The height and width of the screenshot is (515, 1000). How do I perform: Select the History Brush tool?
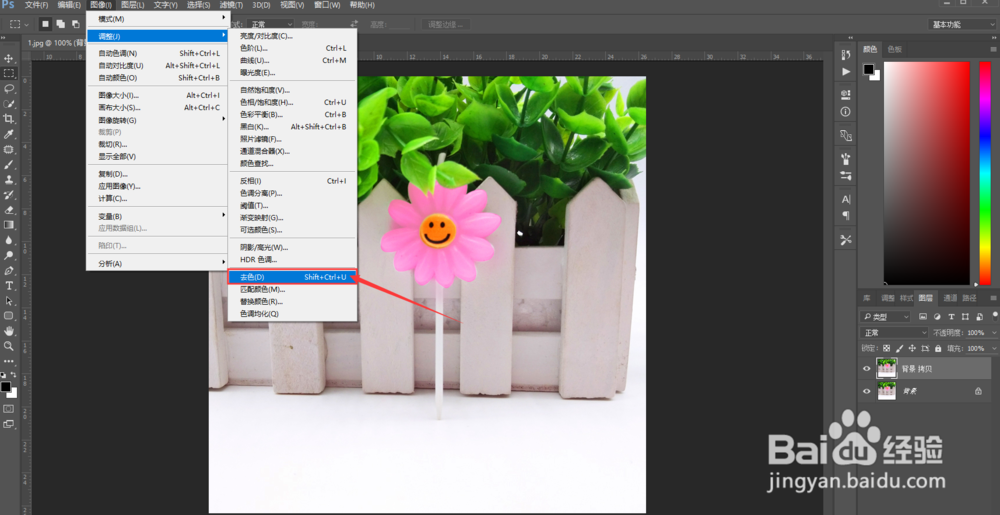point(9,195)
